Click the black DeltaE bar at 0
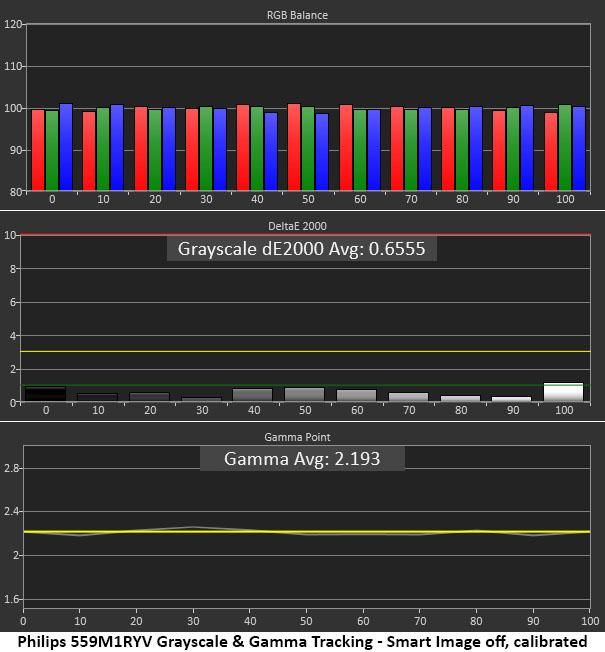 pos(45,394)
